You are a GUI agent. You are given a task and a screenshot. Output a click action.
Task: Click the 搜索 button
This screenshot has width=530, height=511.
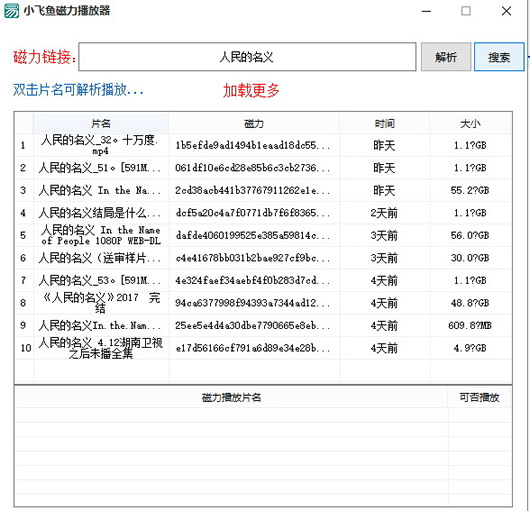[499, 57]
